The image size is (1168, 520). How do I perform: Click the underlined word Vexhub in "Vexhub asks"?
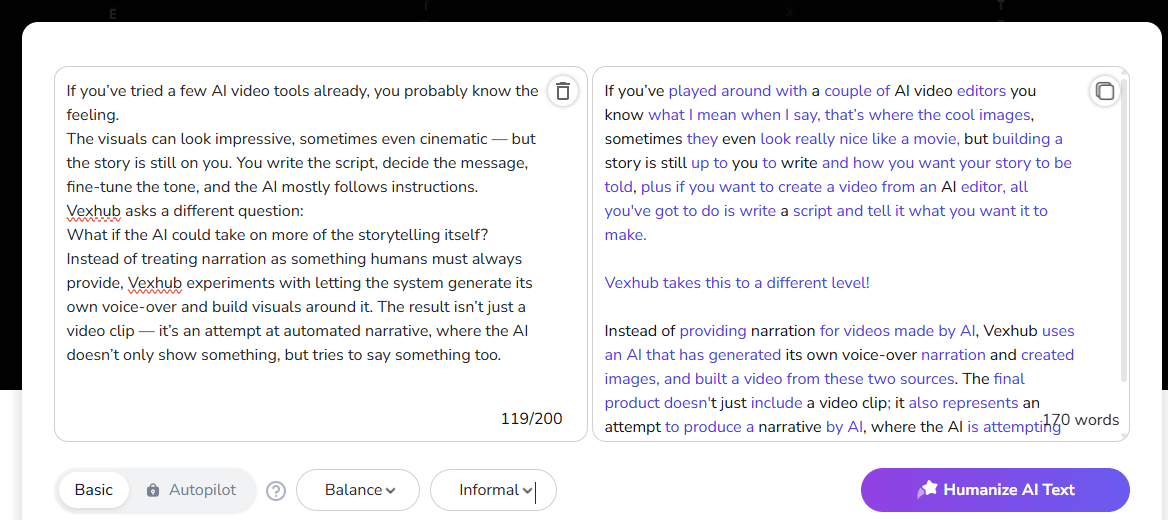92,211
